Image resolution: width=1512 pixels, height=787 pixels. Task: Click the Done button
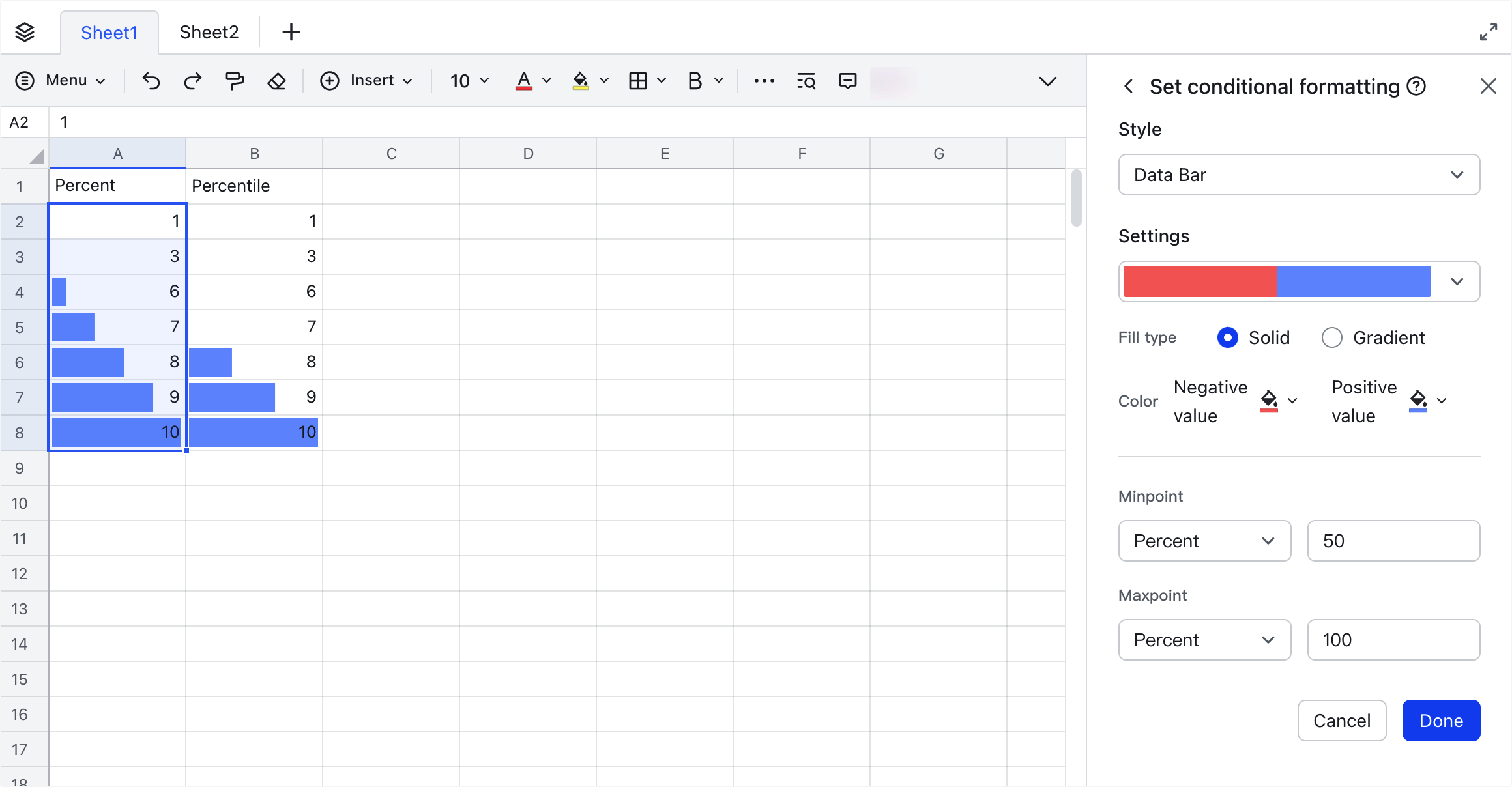[x=1441, y=721]
